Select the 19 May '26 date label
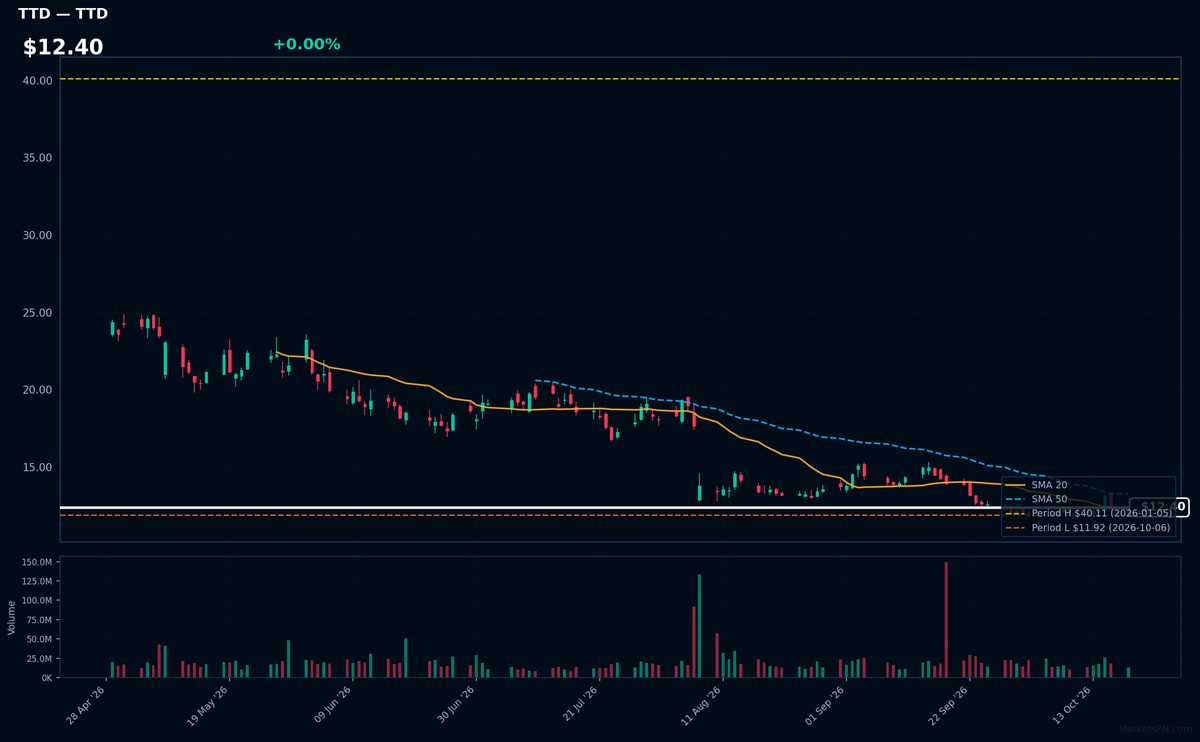This screenshot has height=742, width=1200. click(x=209, y=705)
